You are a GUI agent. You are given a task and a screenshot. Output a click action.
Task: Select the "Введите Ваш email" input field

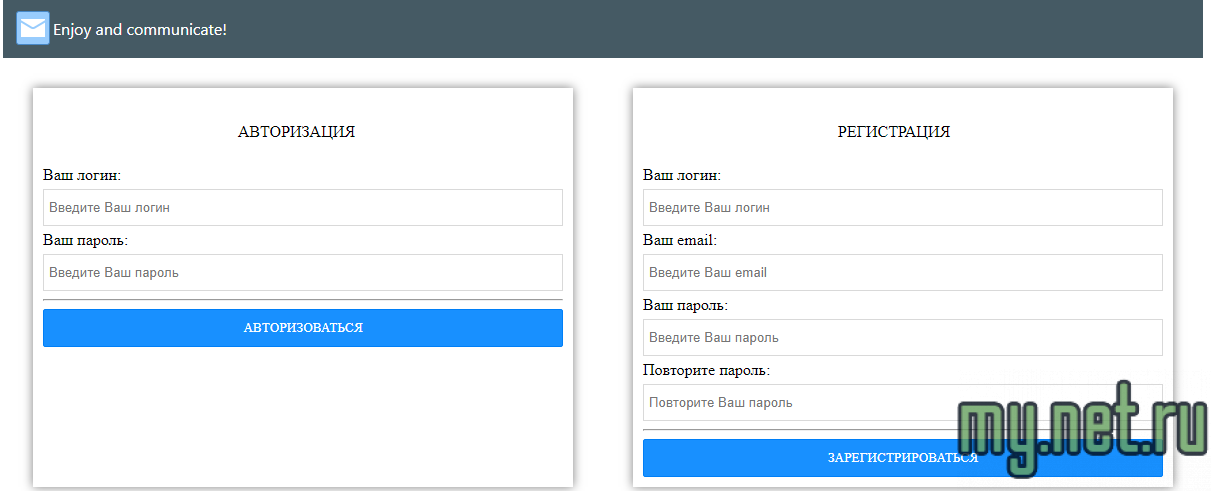point(902,272)
